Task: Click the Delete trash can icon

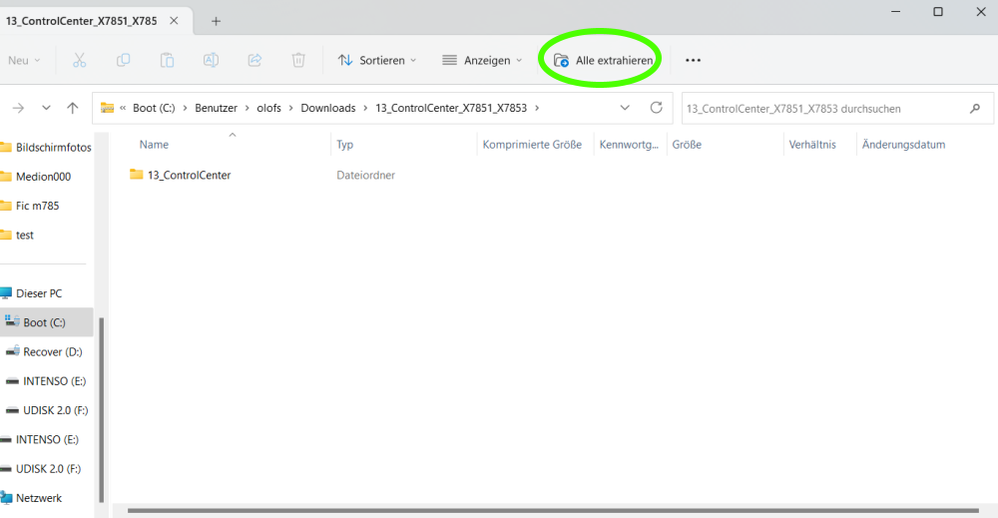Action: click(x=298, y=60)
